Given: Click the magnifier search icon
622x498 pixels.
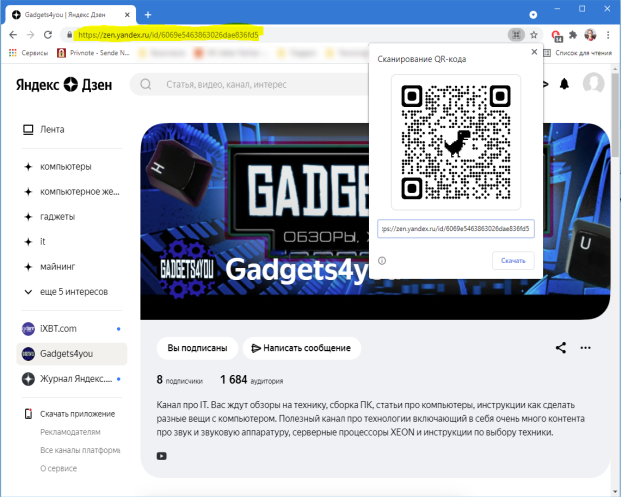Looking at the screenshot, I should (x=146, y=84).
